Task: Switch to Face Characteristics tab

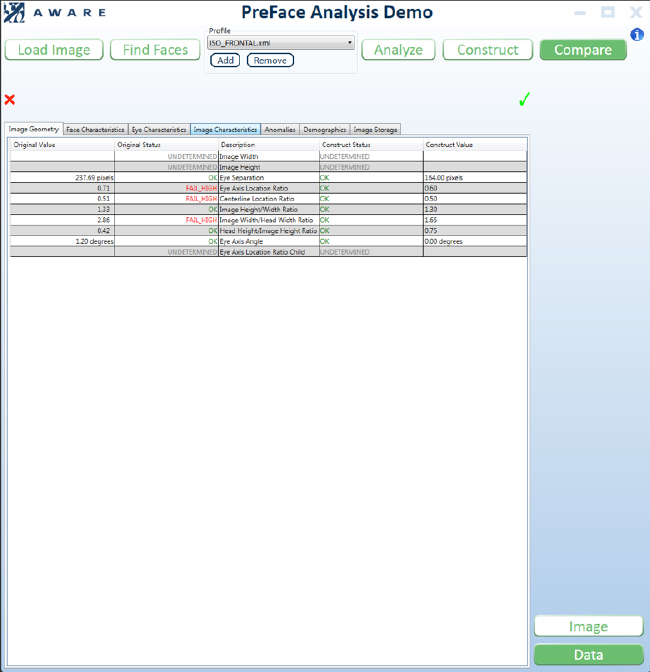Action: coord(95,129)
